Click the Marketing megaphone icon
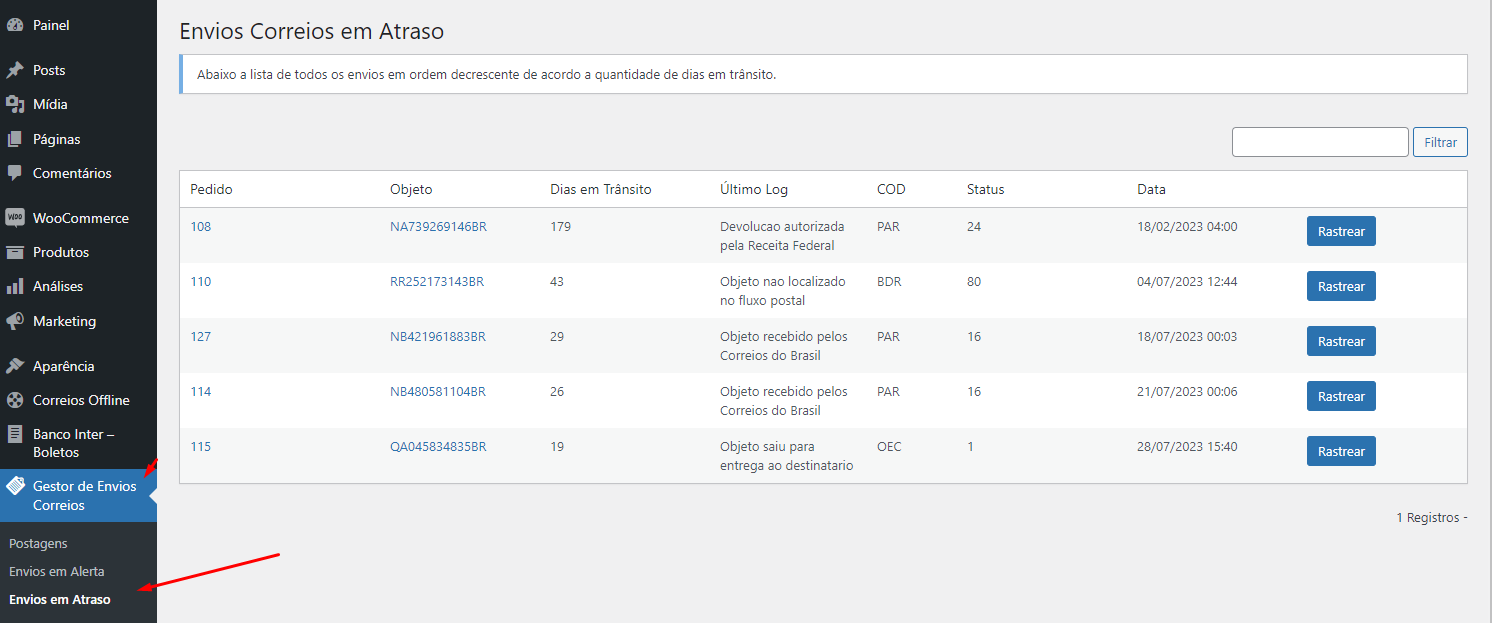Viewport: 1492px width, 623px height. pyautogui.click(x=15, y=321)
